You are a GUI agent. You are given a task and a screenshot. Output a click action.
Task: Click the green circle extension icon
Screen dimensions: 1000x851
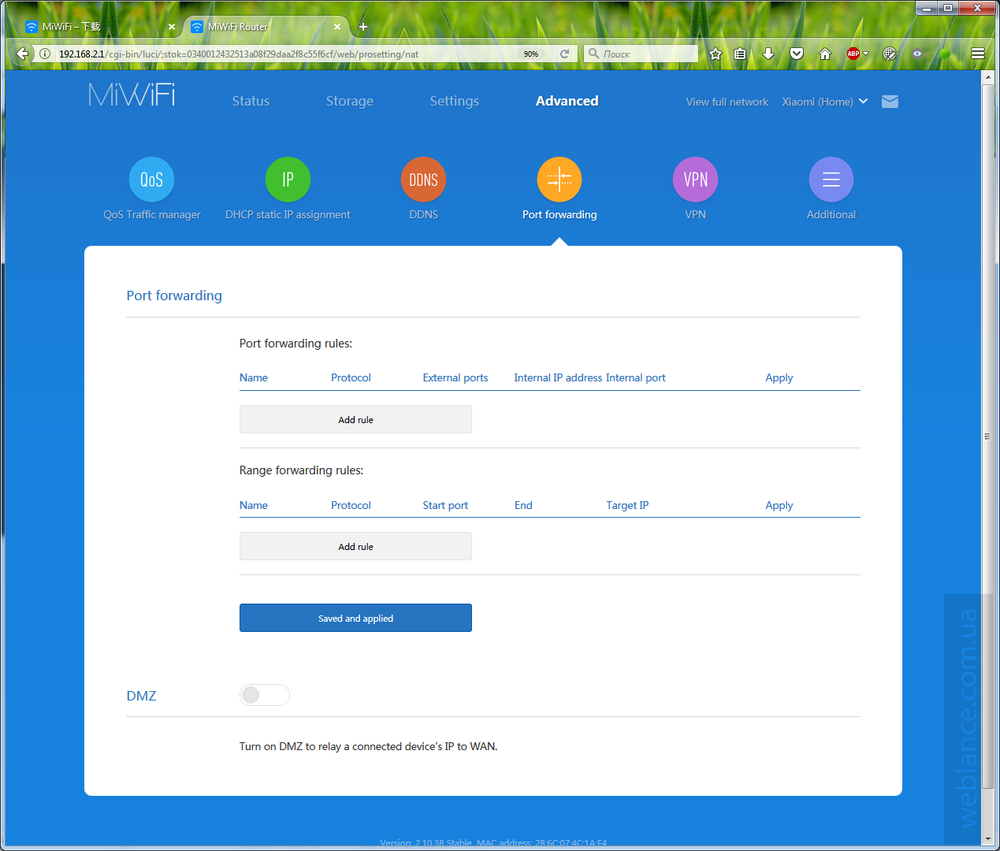[x=945, y=54]
